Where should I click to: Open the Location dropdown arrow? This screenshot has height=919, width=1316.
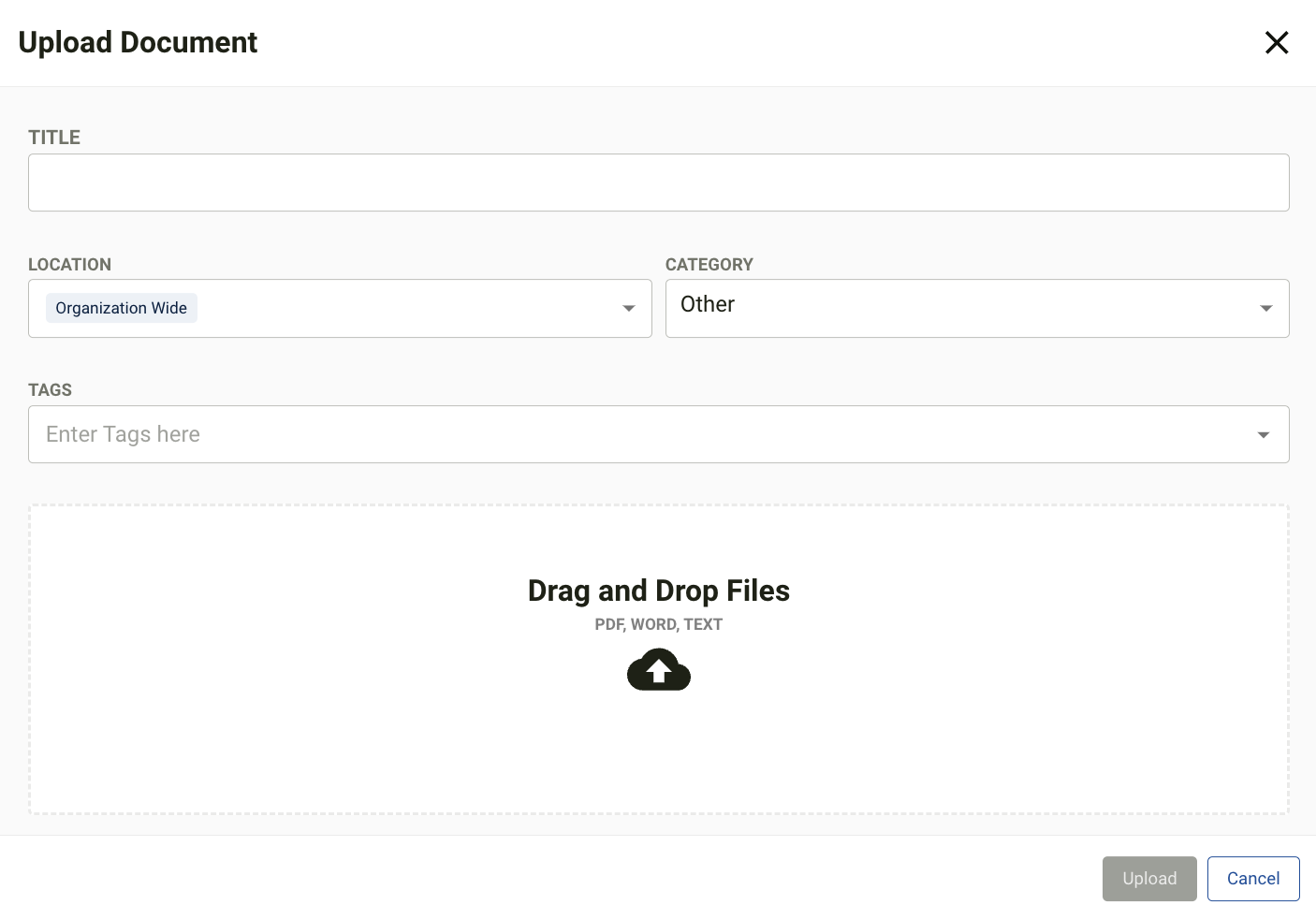pyautogui.click(x=629, y=309)
